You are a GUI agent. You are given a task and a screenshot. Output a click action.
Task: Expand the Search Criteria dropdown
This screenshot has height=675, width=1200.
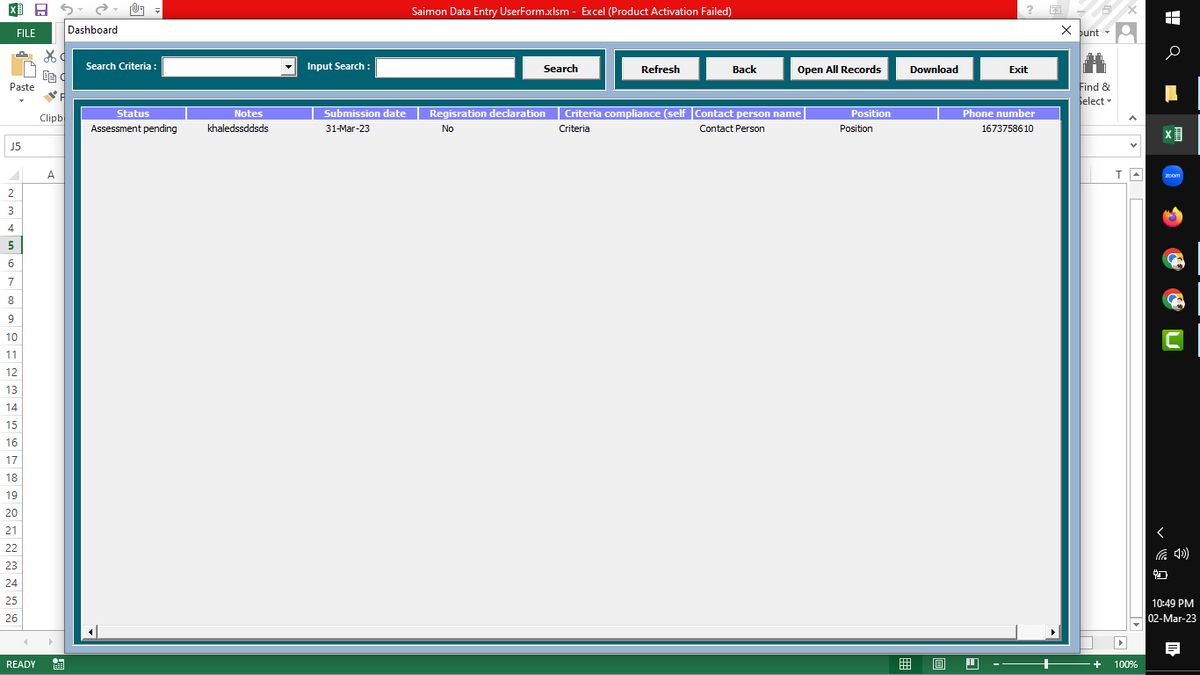(289, 67)
